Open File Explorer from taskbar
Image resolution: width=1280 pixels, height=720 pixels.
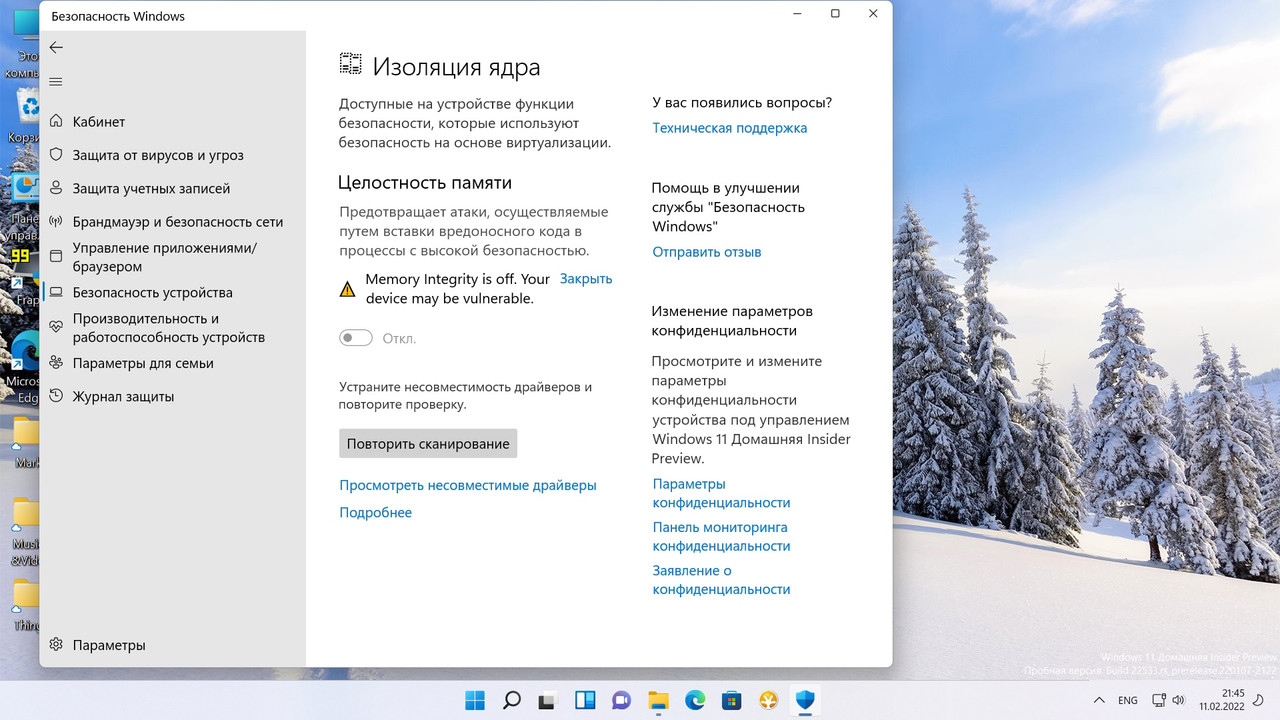pos(658,700)
